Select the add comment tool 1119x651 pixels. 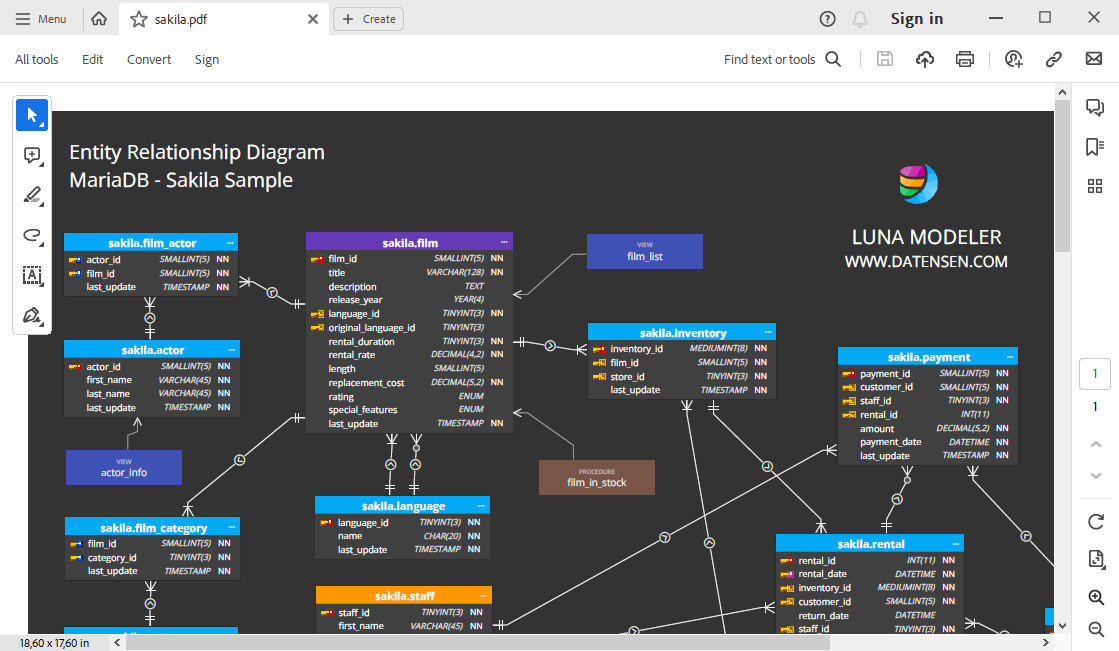[32, 155]
